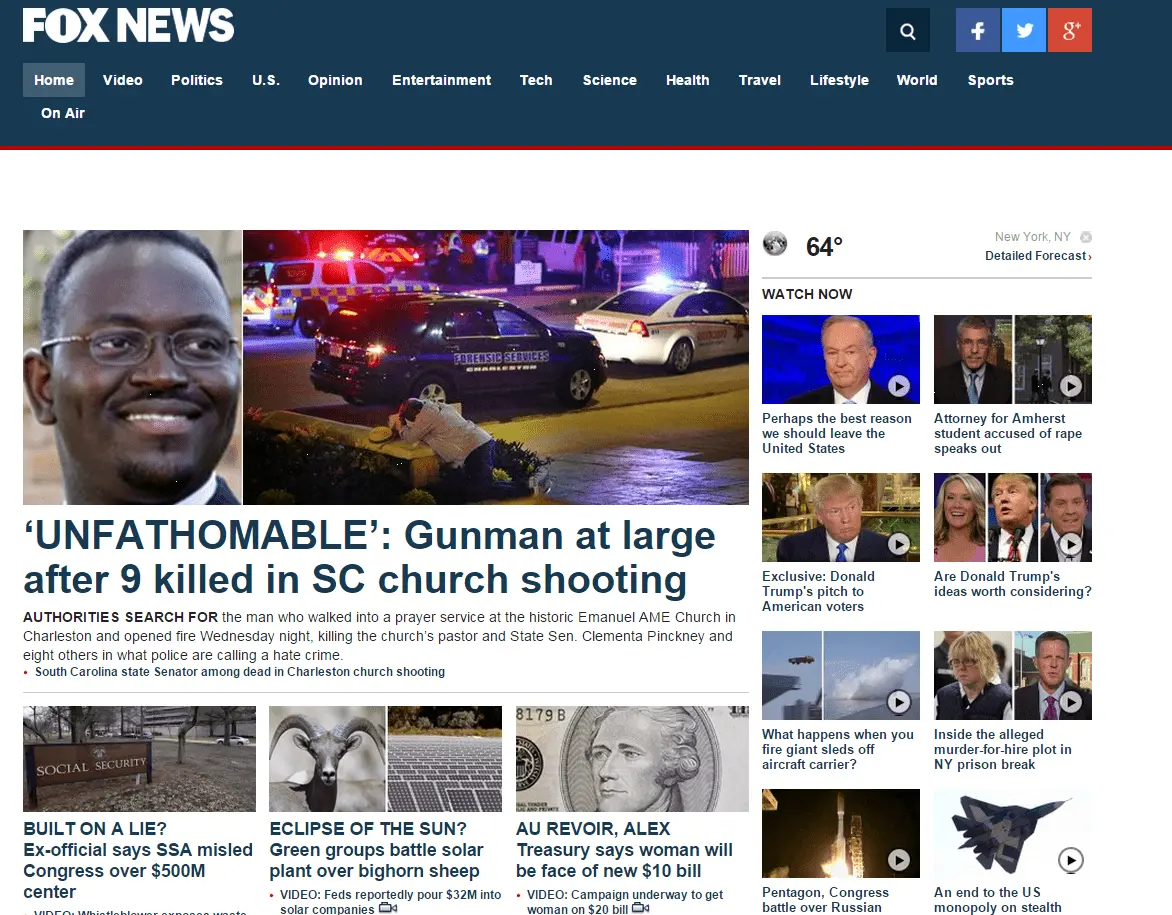1172x915 pixels.
Task: Open the search magnifier icon
Action: point(907,31)
